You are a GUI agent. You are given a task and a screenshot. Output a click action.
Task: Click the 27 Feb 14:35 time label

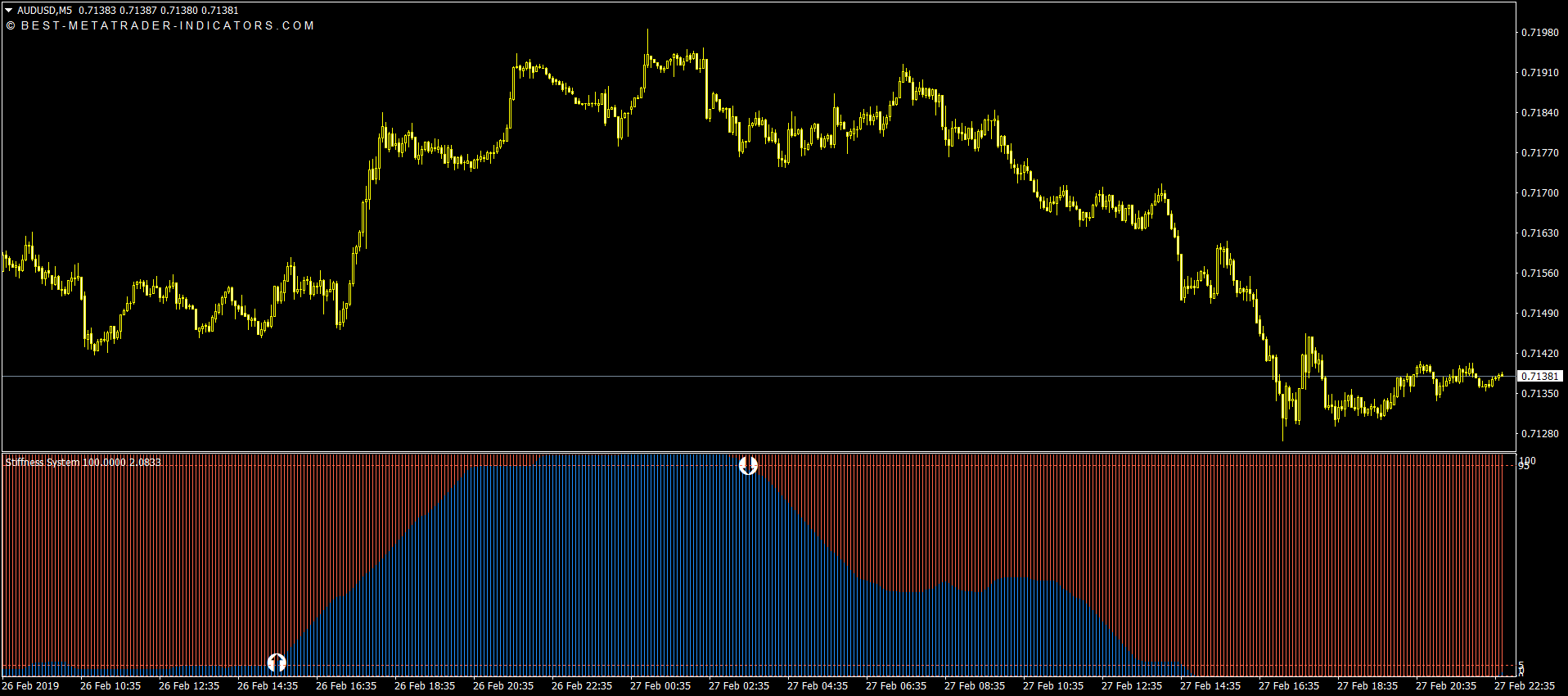[x=1210, y=686]
